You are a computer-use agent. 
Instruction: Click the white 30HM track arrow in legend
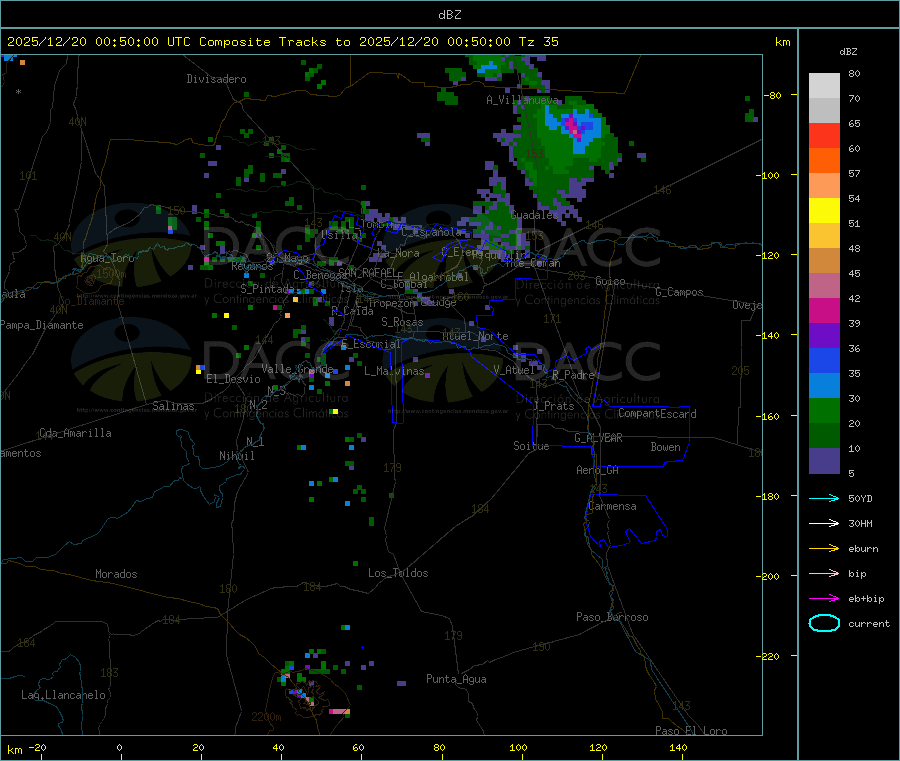tap(824, 523)
